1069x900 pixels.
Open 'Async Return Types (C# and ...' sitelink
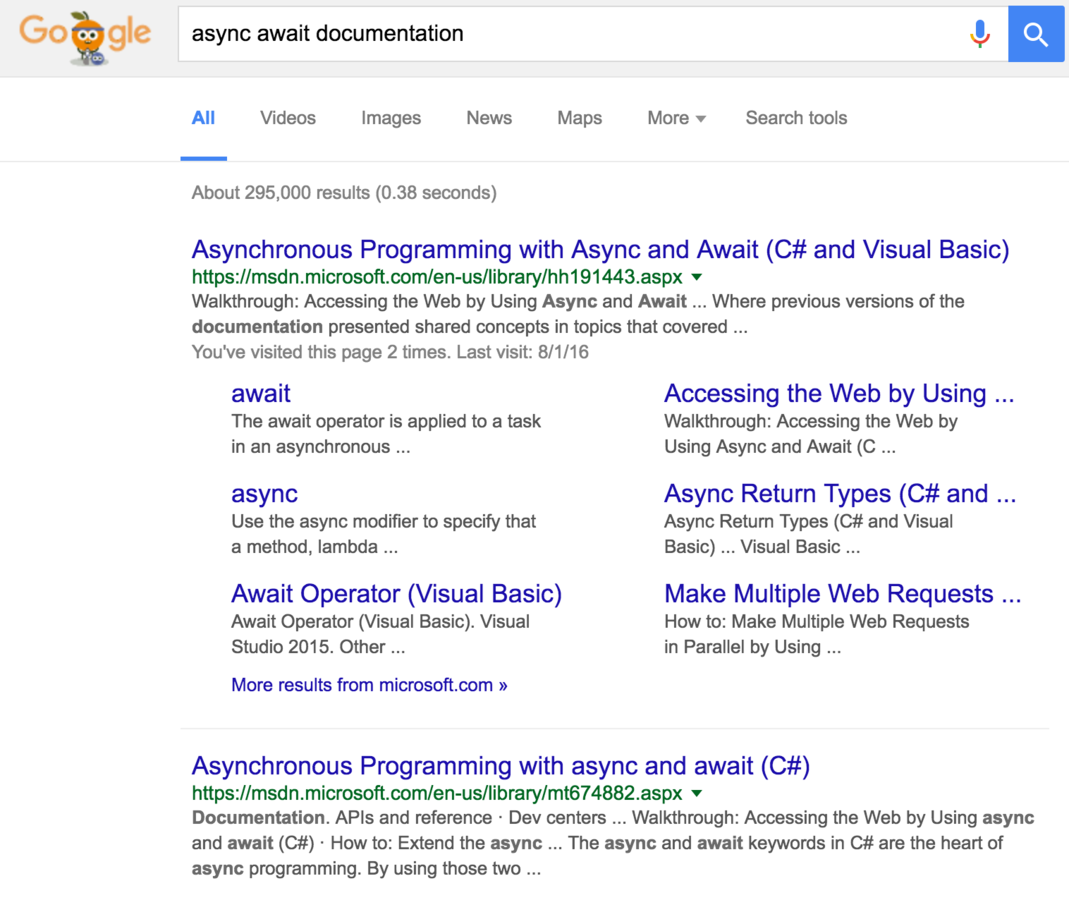(840, 494)
